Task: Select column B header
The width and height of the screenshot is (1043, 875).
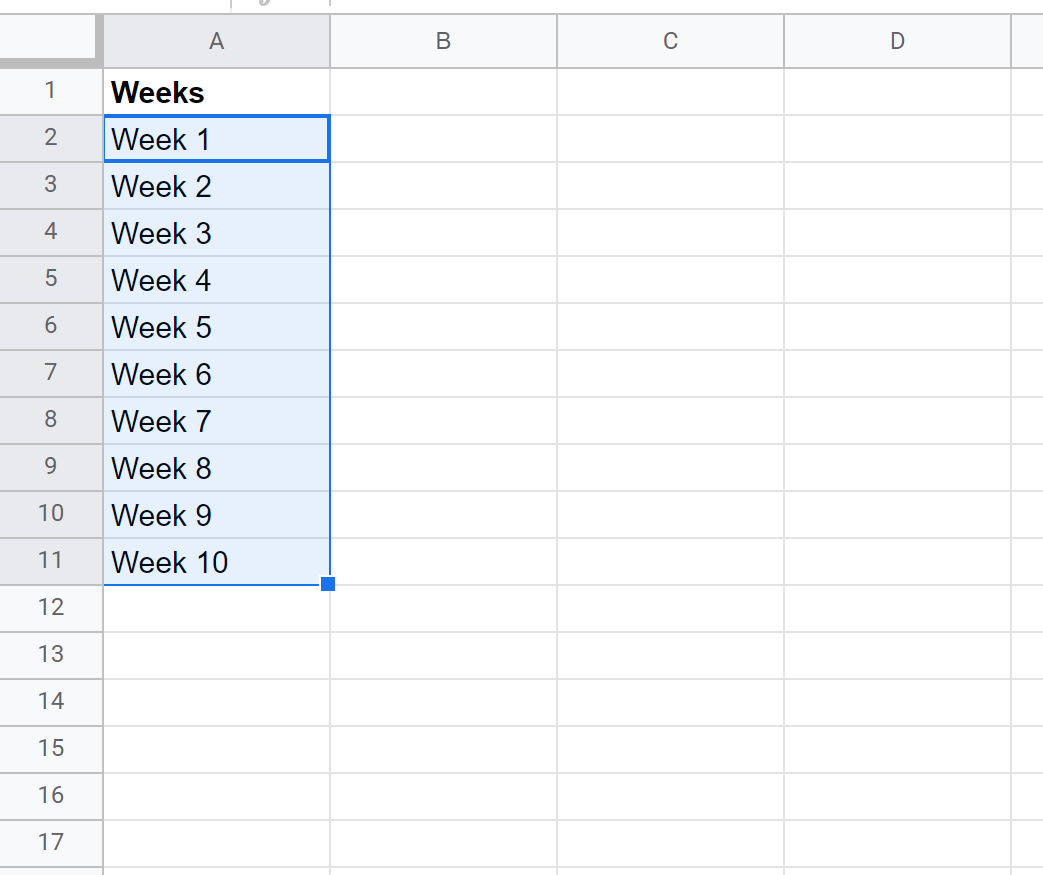Action: (444, 41)
